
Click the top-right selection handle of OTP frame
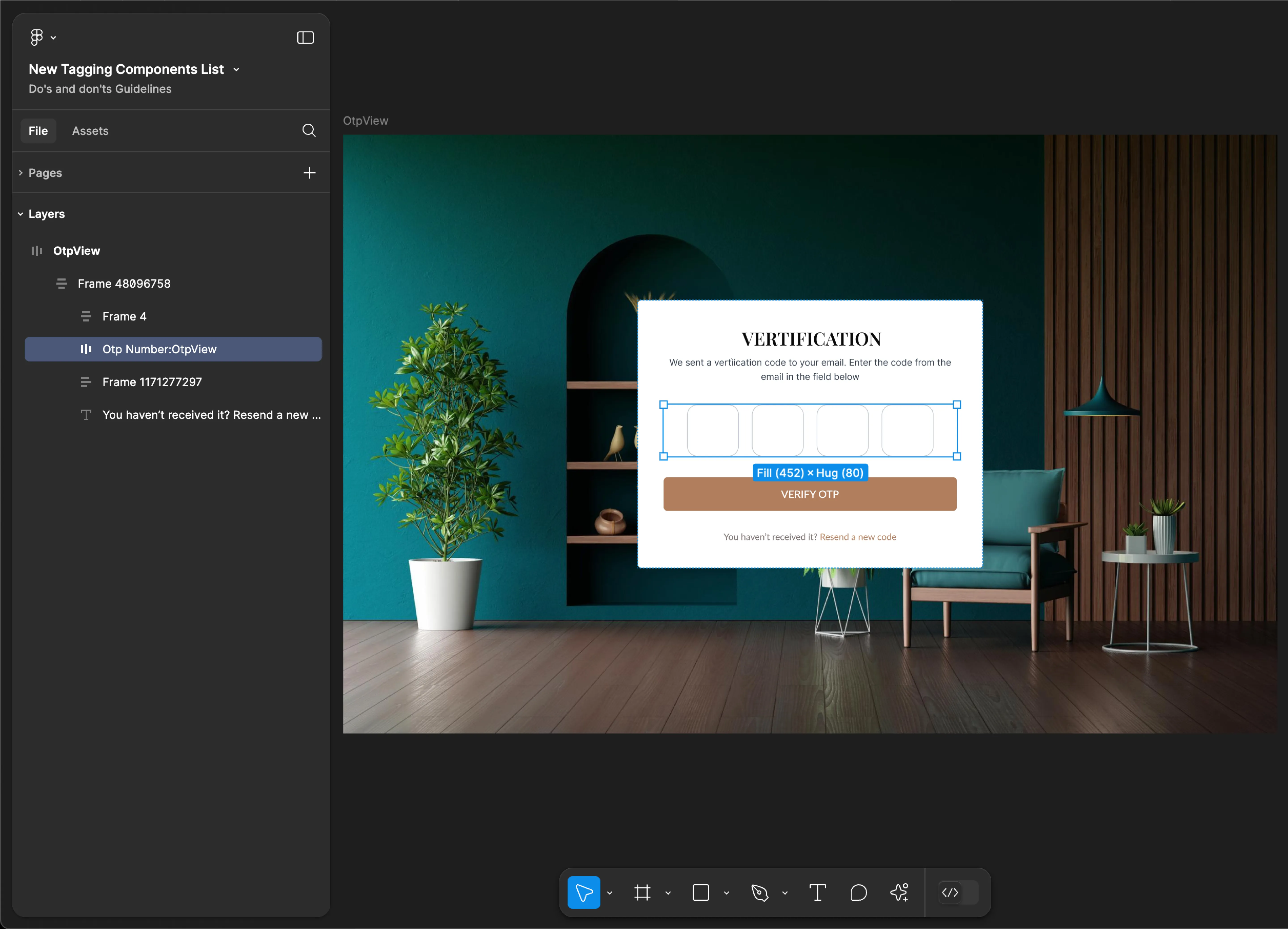(957, 405)
